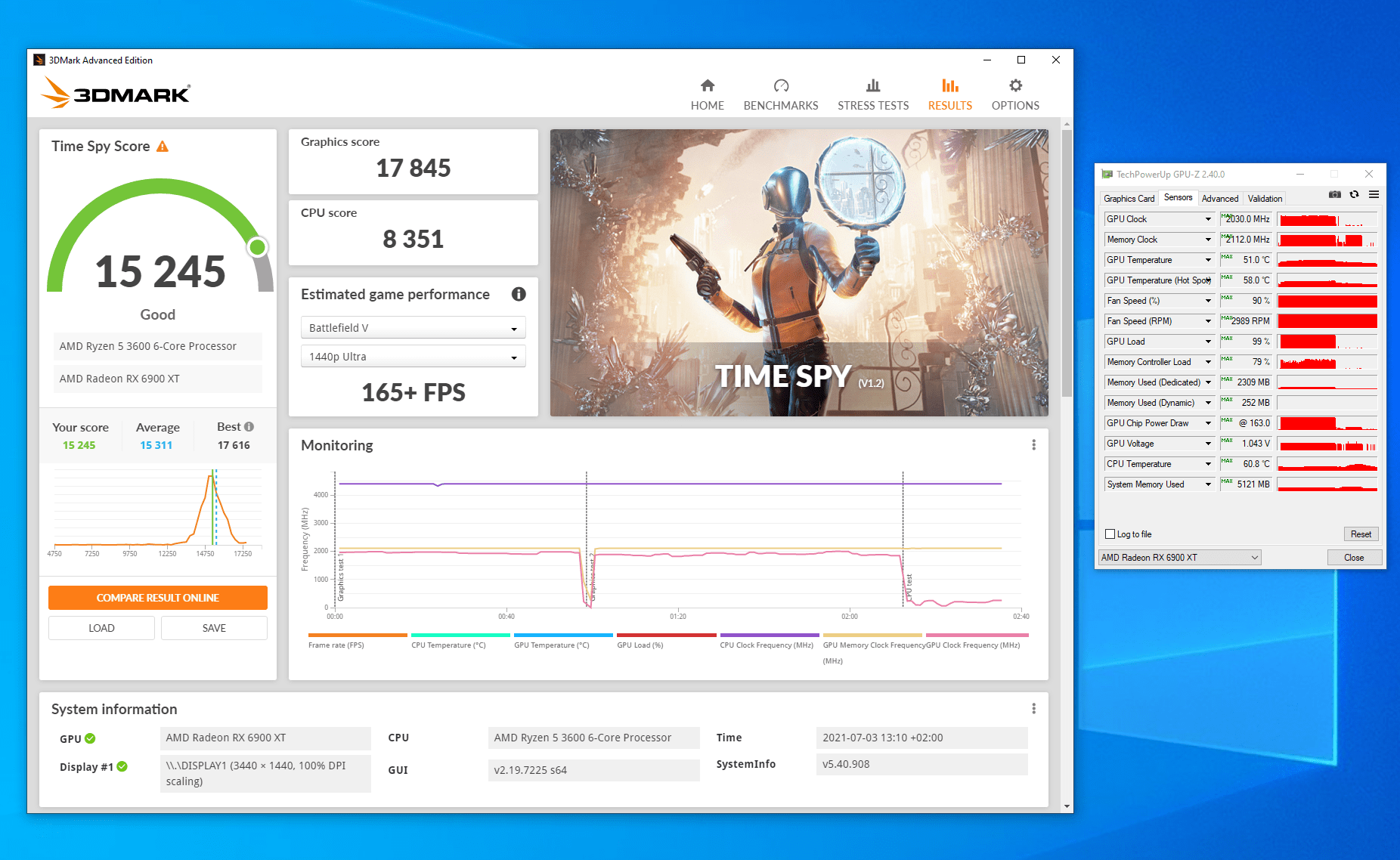This screenshot has height=860, width=1400.
Task: Open the 1440p Ultra resolution dropdown
Action: [413, 356]
